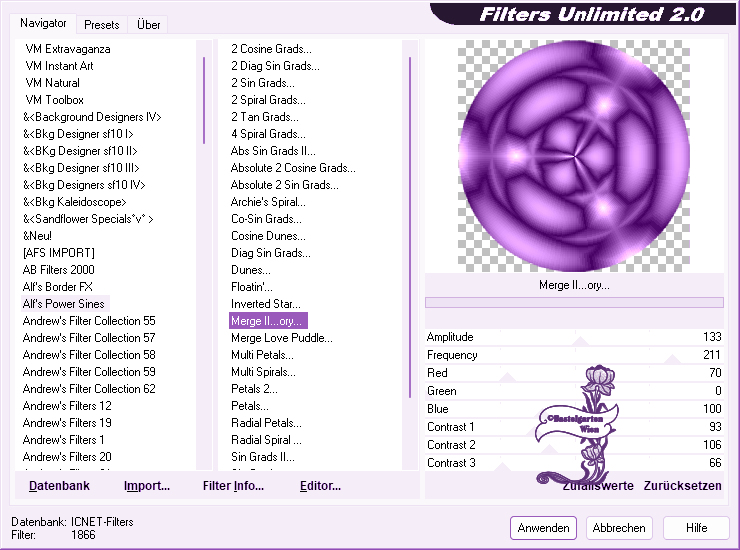Pick the Multi Petals filter
740x550 pixels.
262,355
